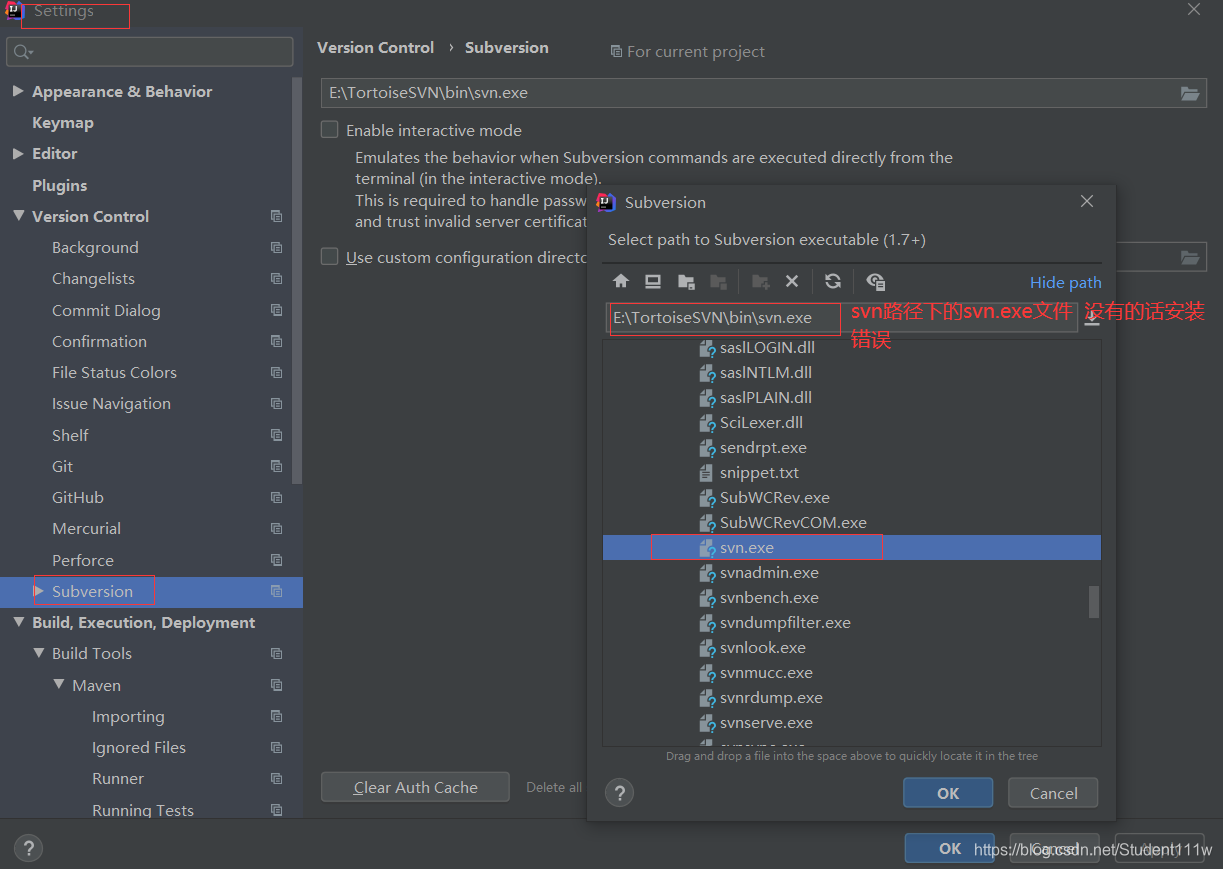
Task: Select saslLOGIN.dll in file list
Action: coord(767,347)
